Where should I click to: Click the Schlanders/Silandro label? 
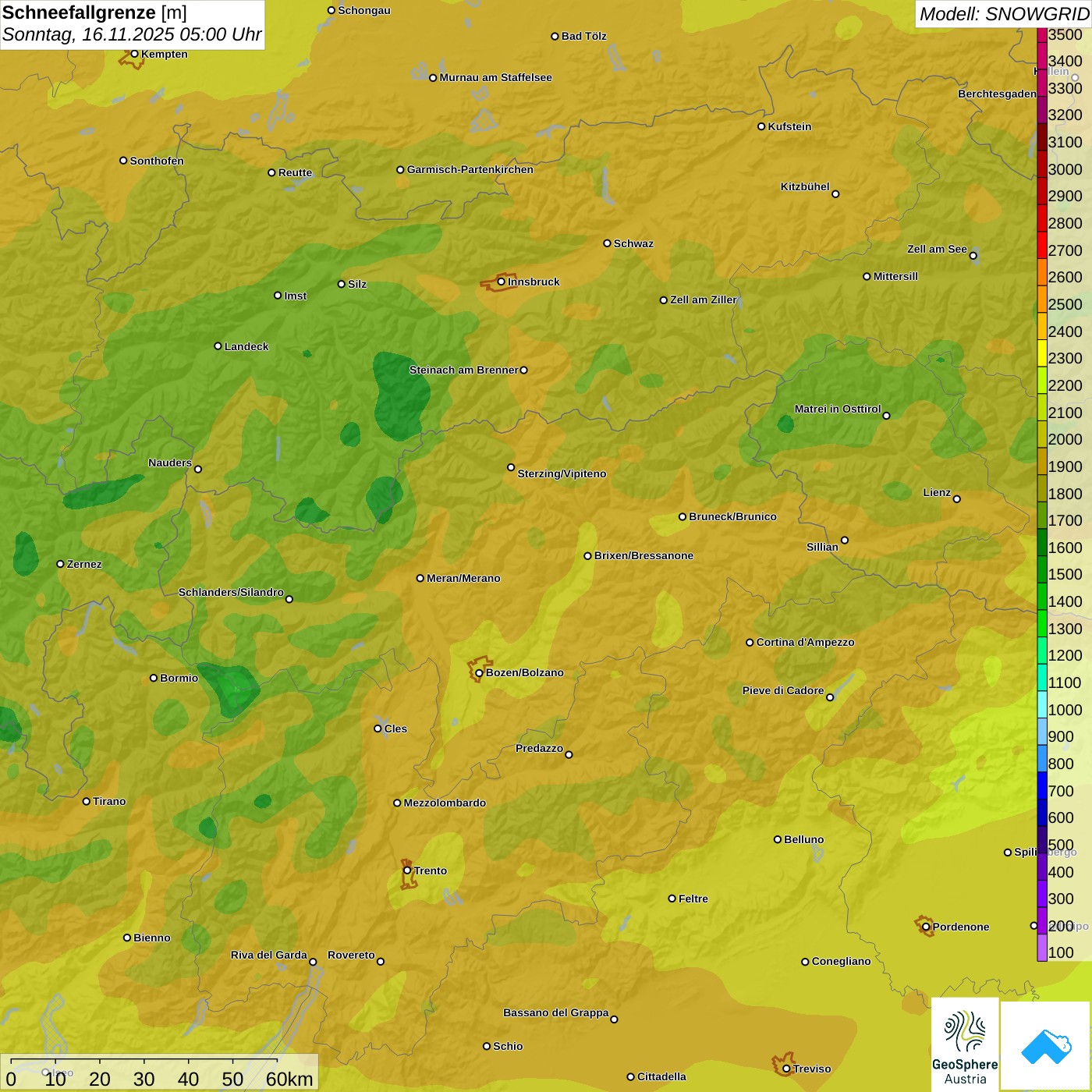[x=231, y=592]
